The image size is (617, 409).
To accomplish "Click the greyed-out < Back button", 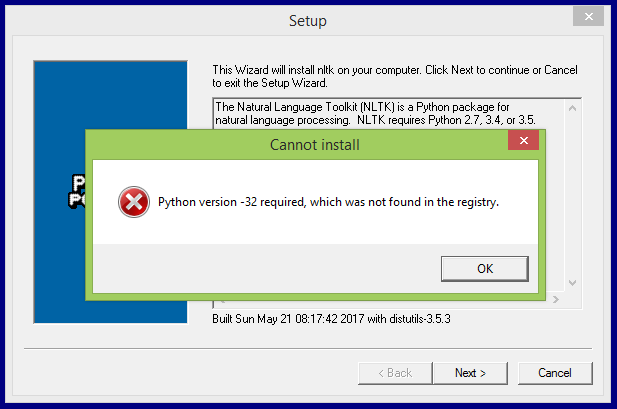I will coord(395,373).
